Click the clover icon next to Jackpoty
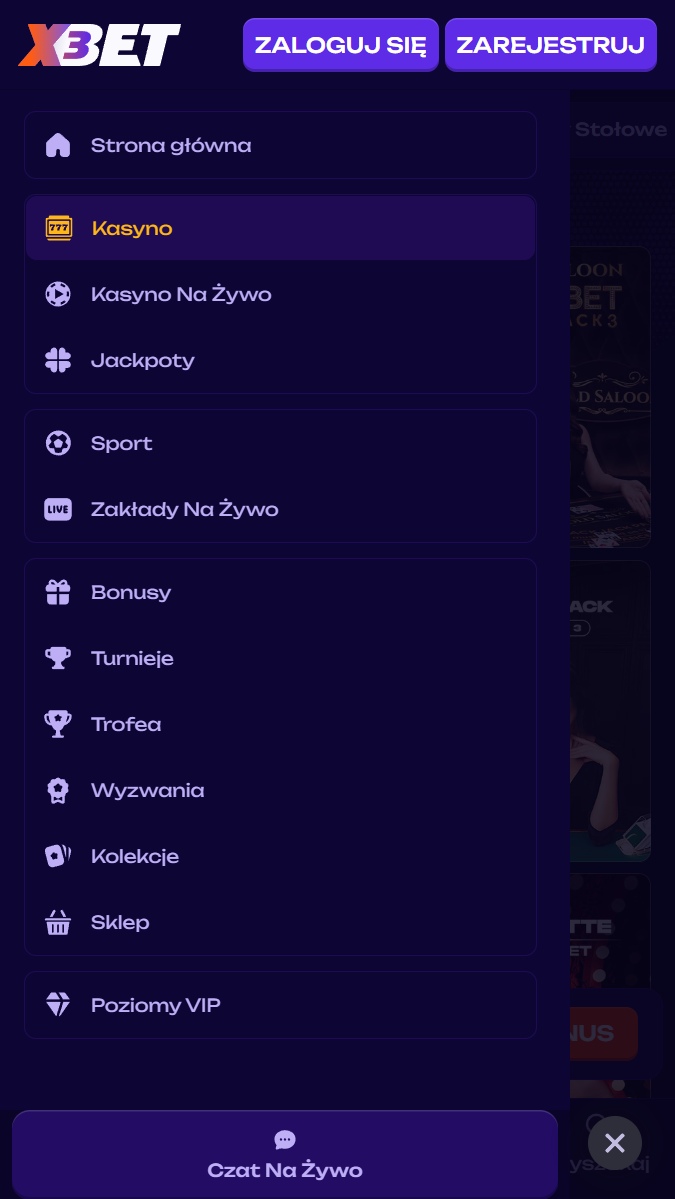Image resolution: width=675 pixels, height=1199 pixels. click(x=58, y=360)
